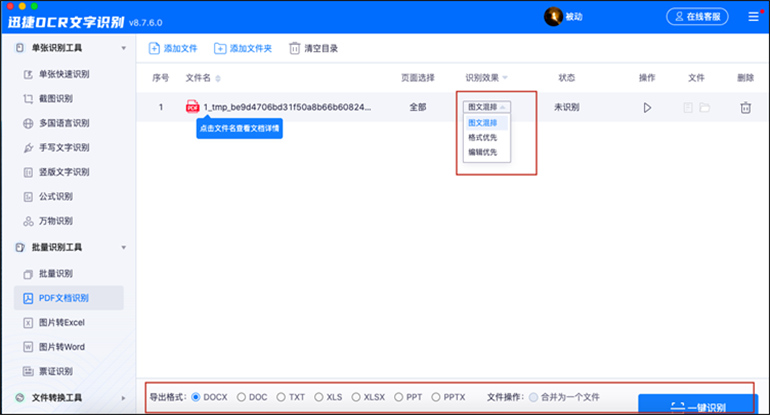Open output folder icon in file column
Viewport: 770px width, 415px height.
pyautogui.click(x=705, y=107)
